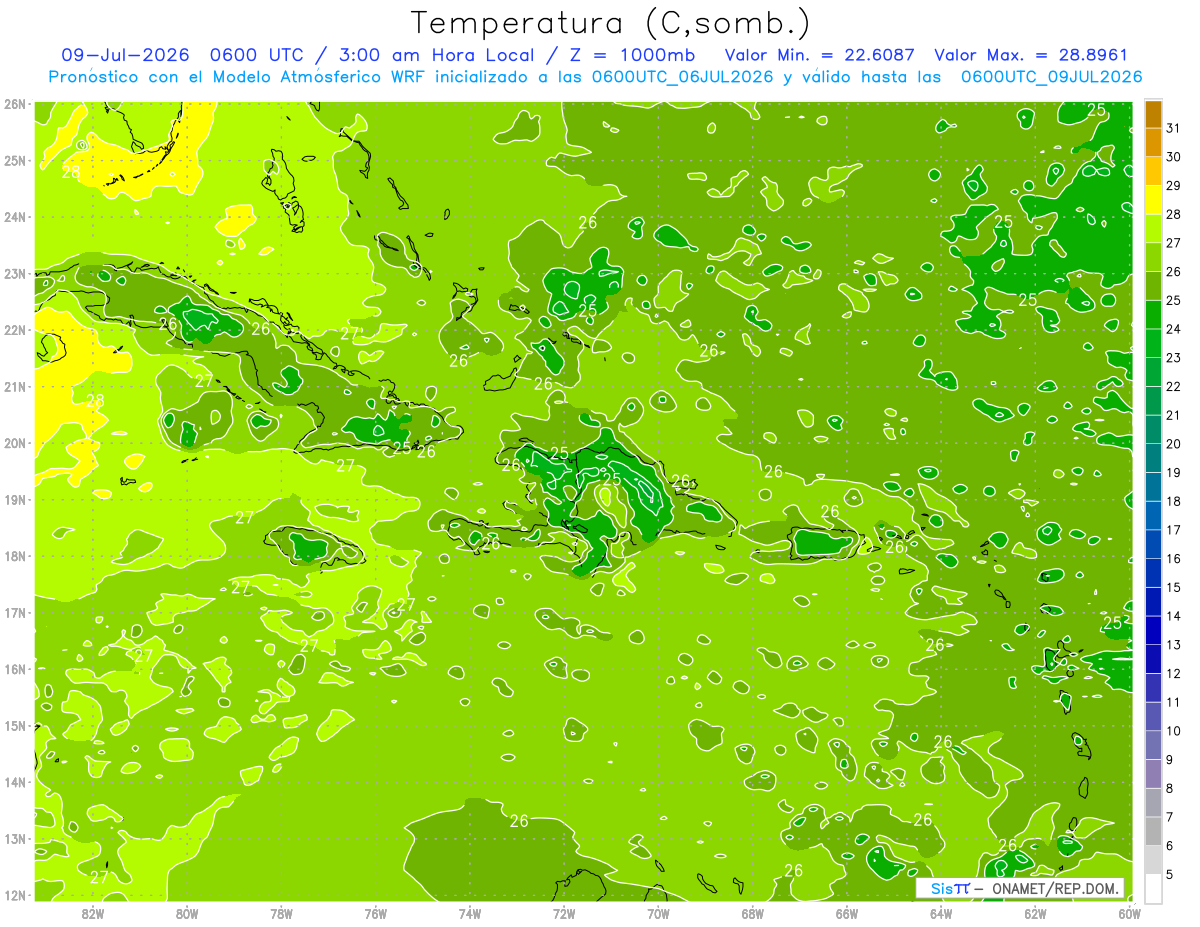Click the yellow colorbar swatch between 28 and 29
This screenshot has height=927, width=1200.
[1153, 200]
